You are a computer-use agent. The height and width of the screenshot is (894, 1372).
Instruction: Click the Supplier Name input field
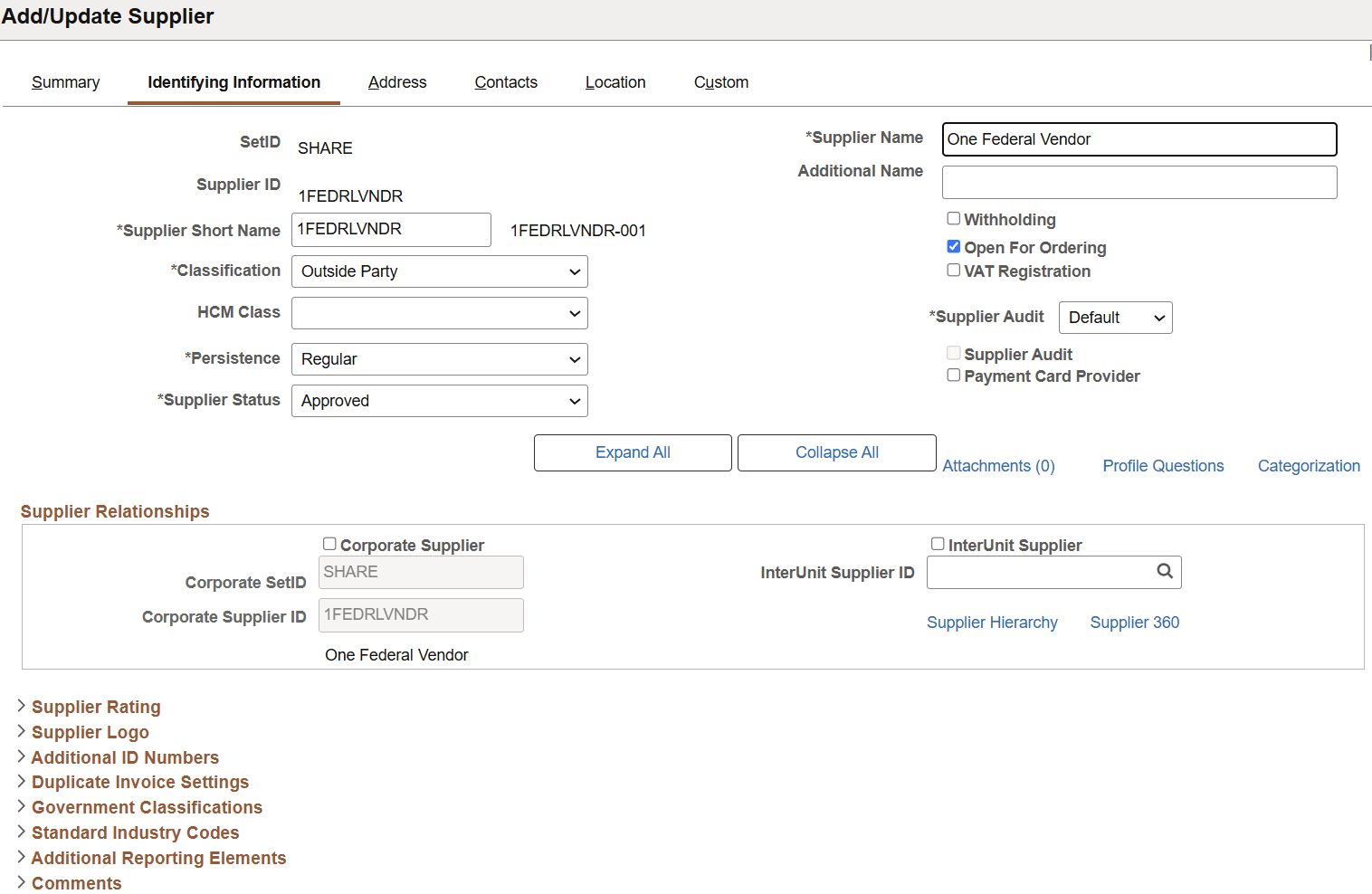pyautogui.click(x=1138, y=139)
